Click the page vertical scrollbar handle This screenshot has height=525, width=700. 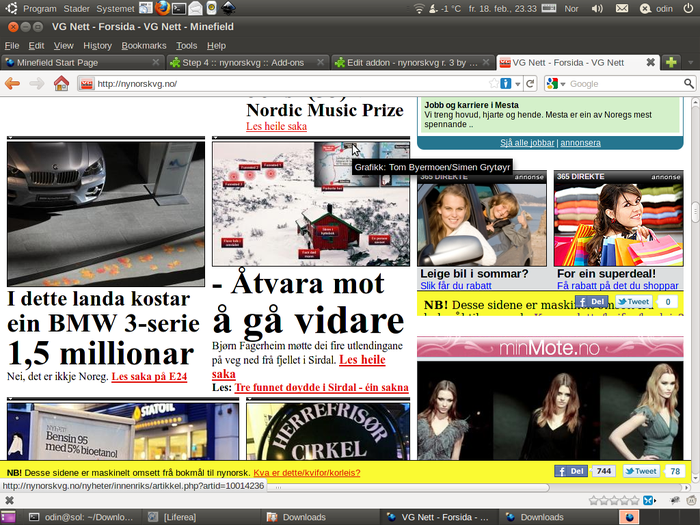(695, 212)
